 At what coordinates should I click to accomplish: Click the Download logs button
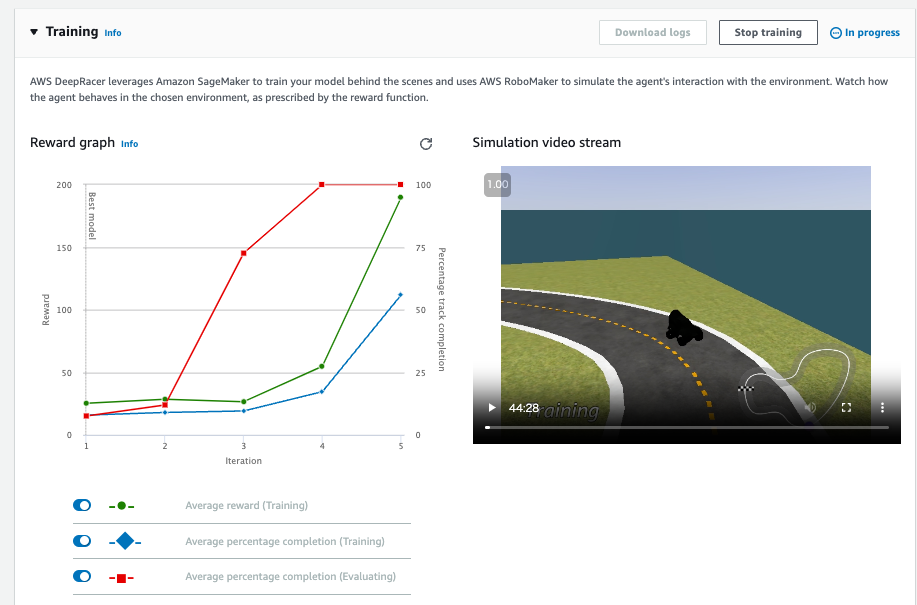(x=652, y=33)
